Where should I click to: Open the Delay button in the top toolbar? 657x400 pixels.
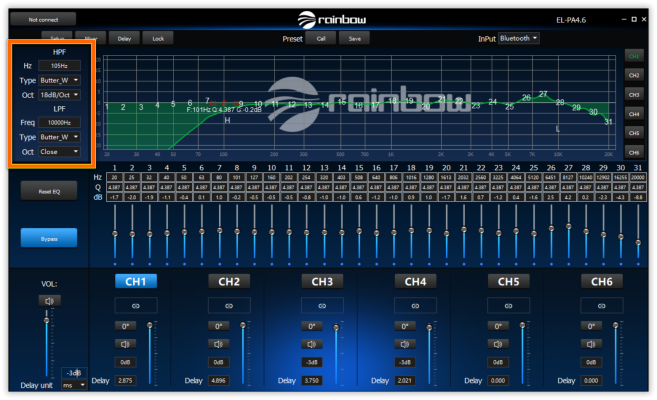click(124, 38)
